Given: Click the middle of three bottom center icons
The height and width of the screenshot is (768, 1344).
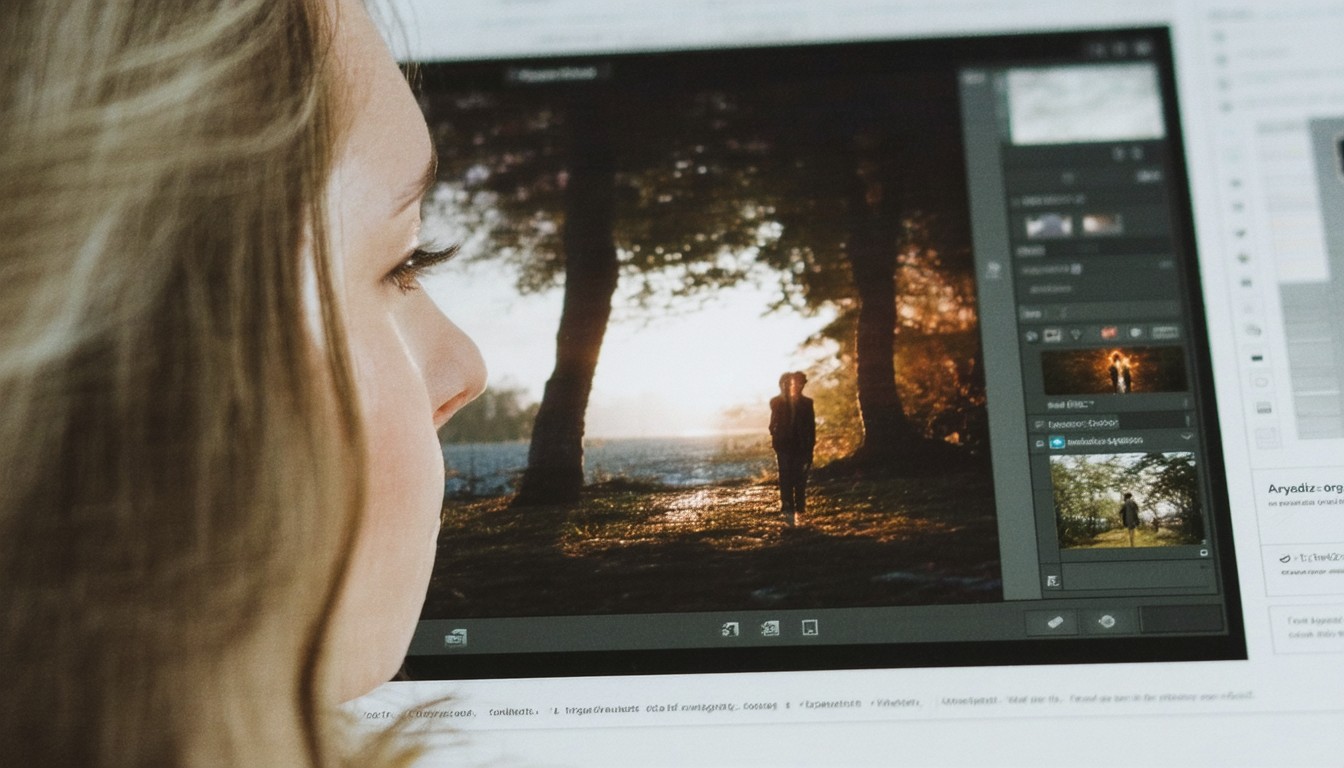Looking at the screenshot, I should (x=769, y=628).
